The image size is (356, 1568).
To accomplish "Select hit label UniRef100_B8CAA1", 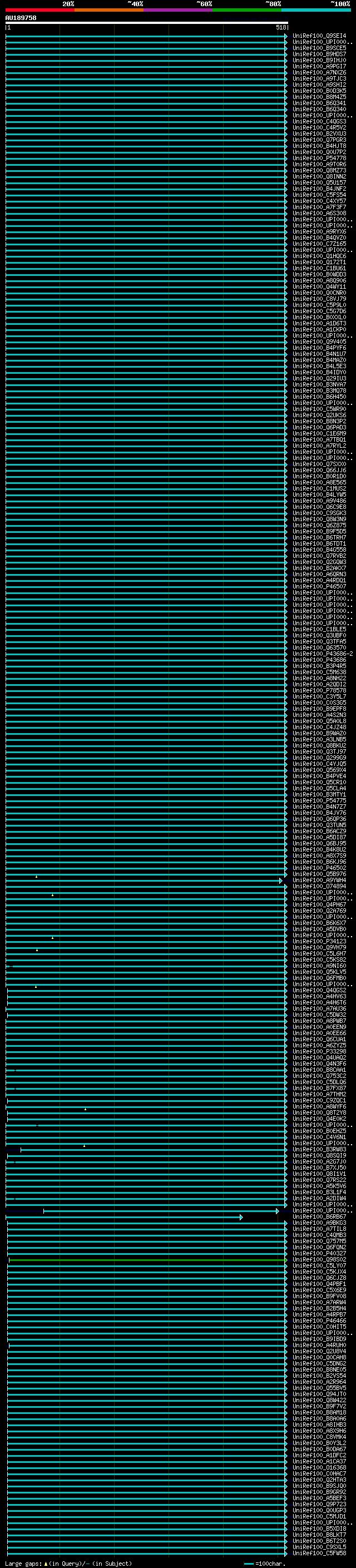I will tap(319, 1070).
